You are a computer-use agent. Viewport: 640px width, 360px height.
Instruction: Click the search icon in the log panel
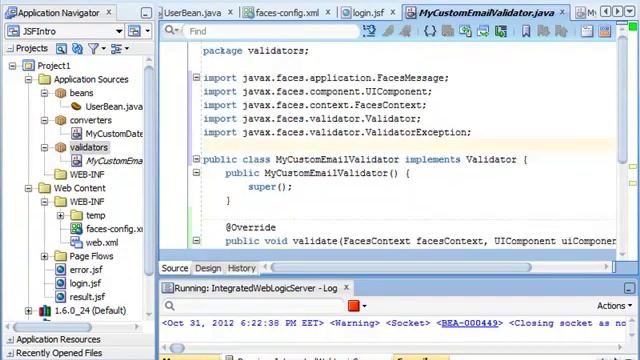tap(170, 306)
